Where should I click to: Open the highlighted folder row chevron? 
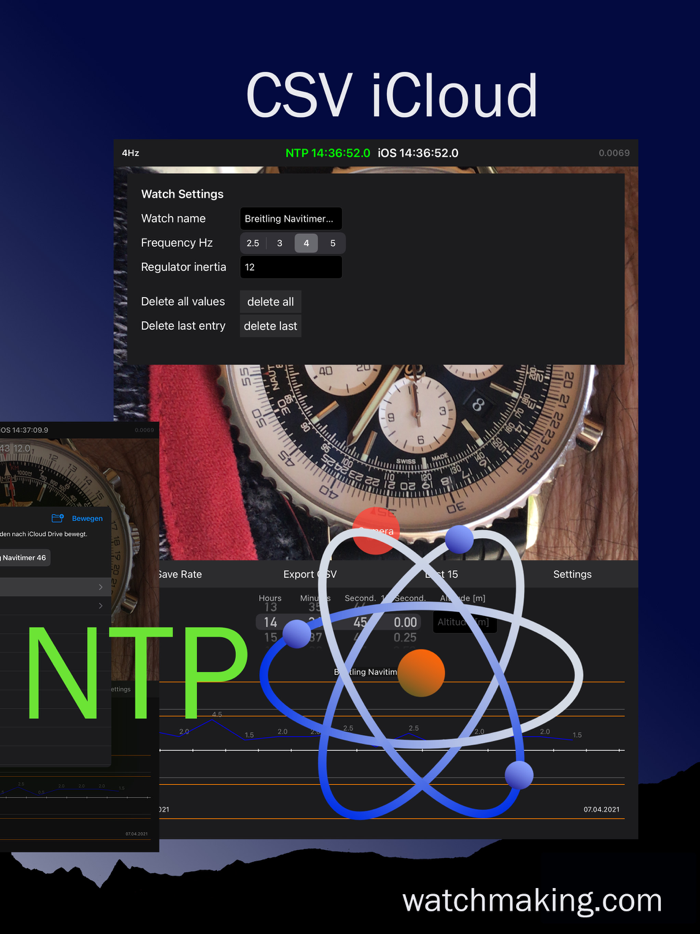pos(100,587)
